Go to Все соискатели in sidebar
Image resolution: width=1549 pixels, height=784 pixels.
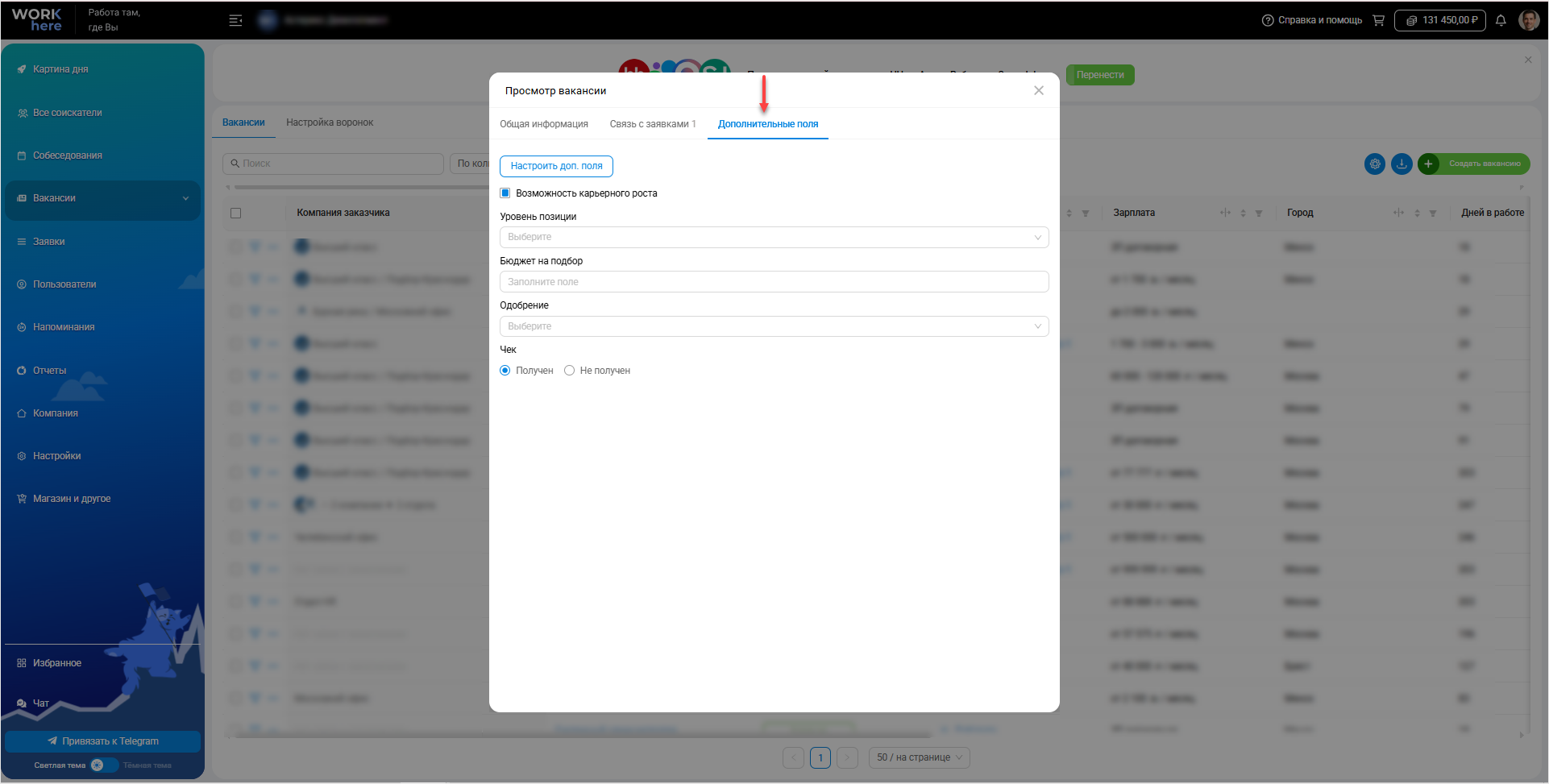(67, 113)
